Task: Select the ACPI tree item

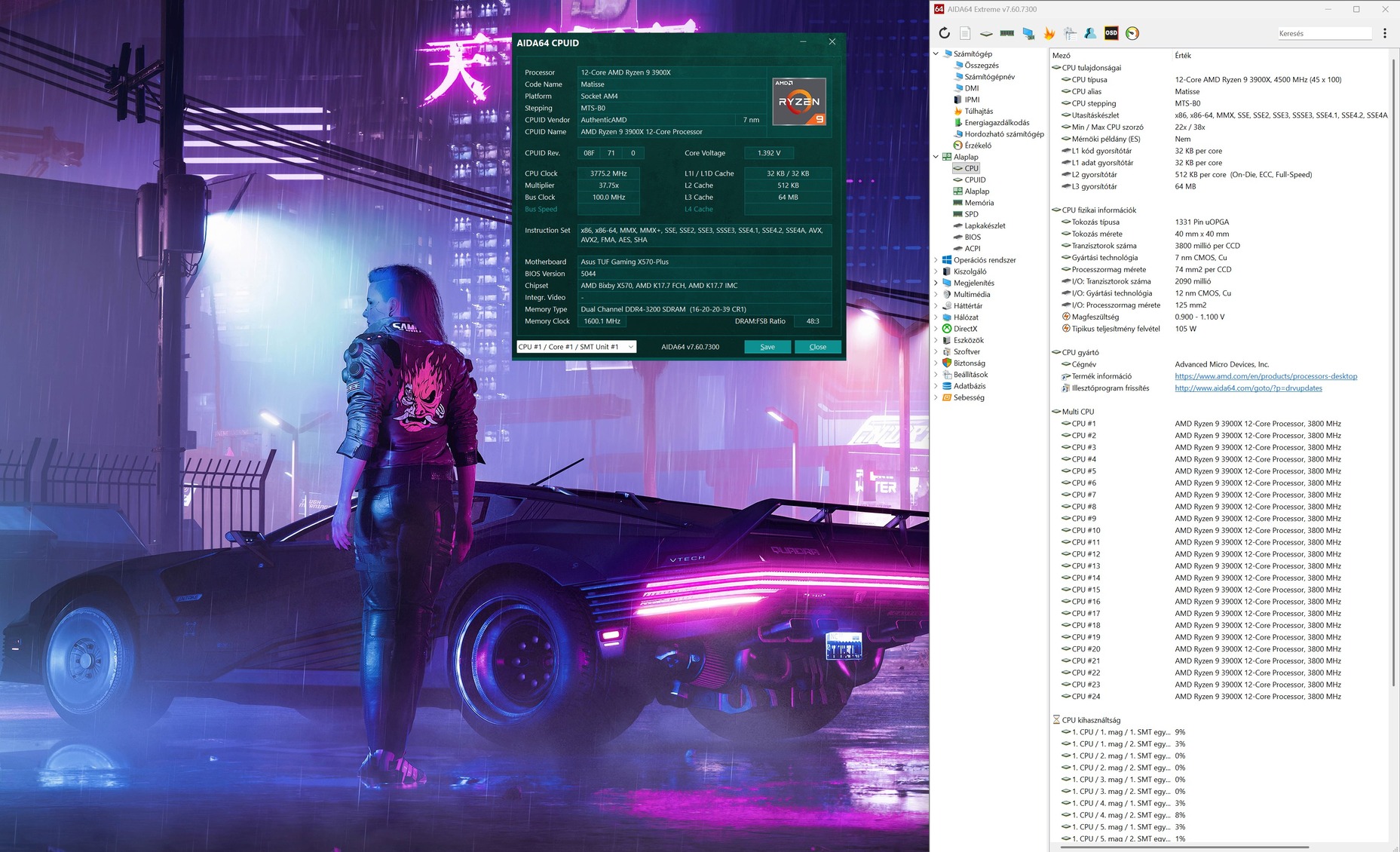Action: point(973,248)
